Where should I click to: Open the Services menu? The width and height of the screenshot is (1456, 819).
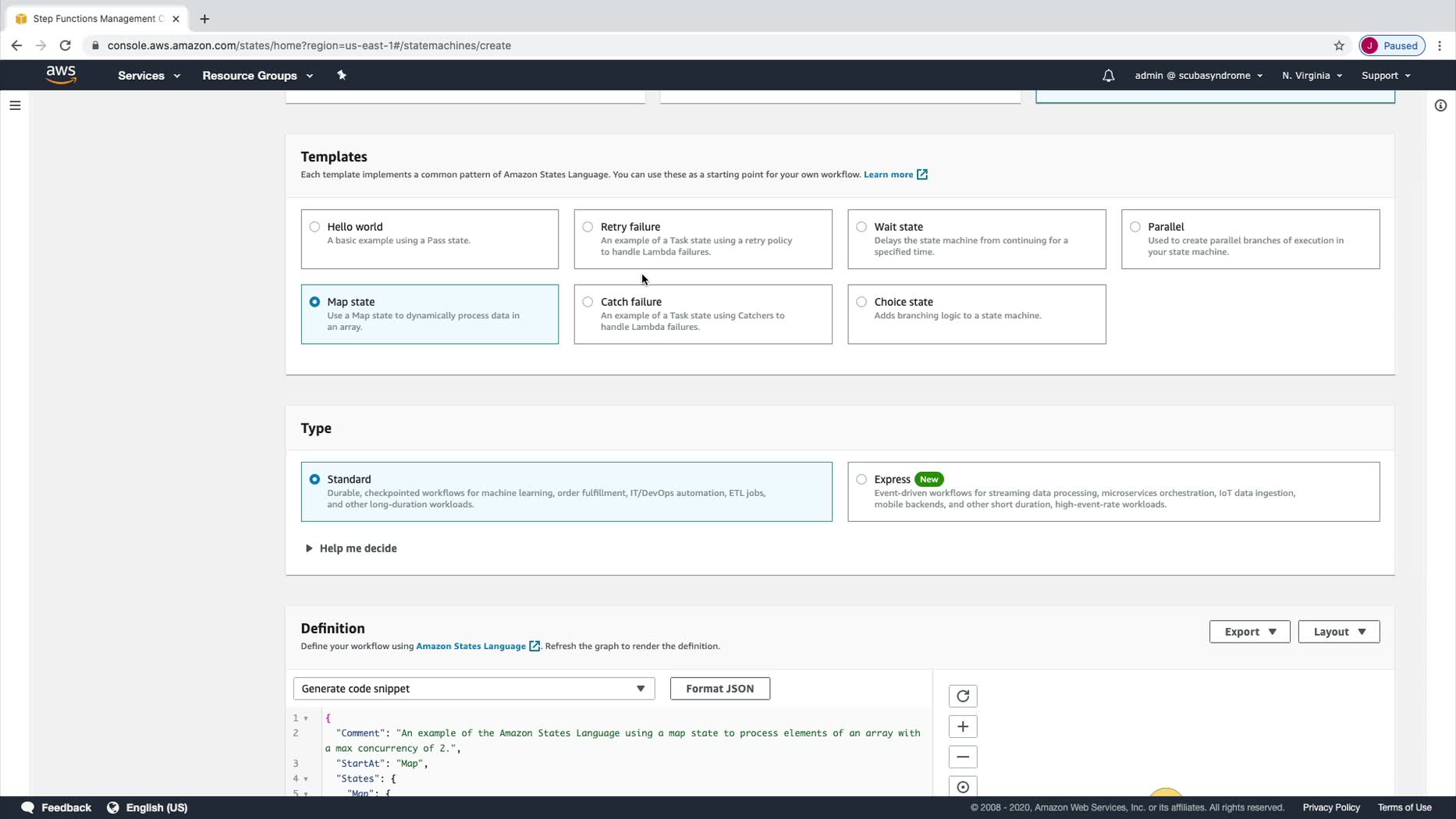click(x=148, y=76)
